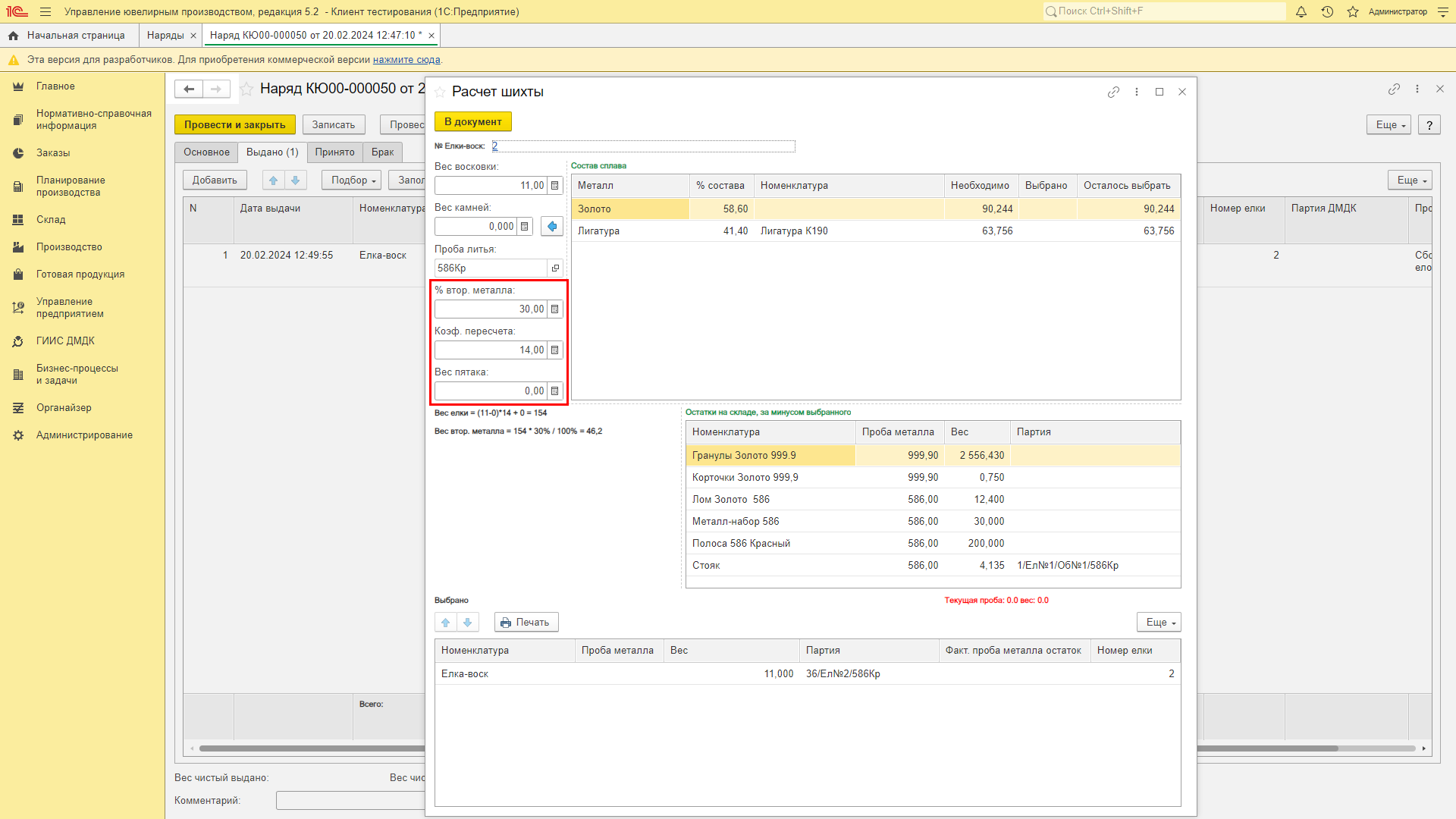This screenshot has height=819, width=1456.
Task: Follow the нажмите сюда link
Action: pyautogui.click(x=406, y=60)
